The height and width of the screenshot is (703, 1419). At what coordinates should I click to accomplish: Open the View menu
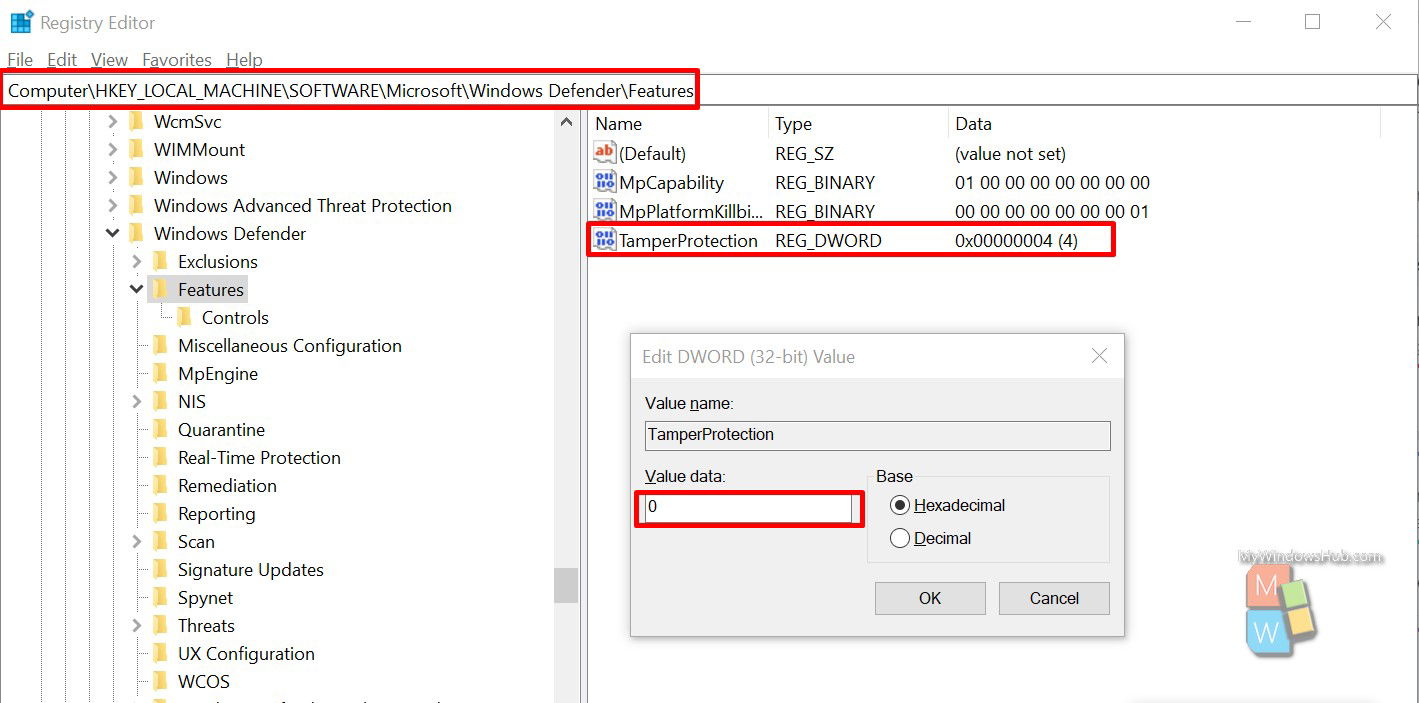pos(110,60)
